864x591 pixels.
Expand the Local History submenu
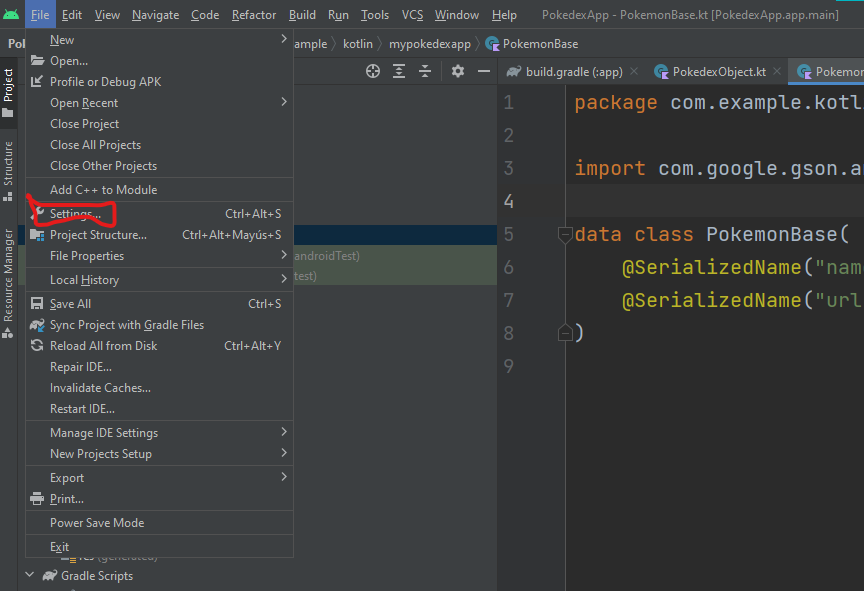[84, 280]
